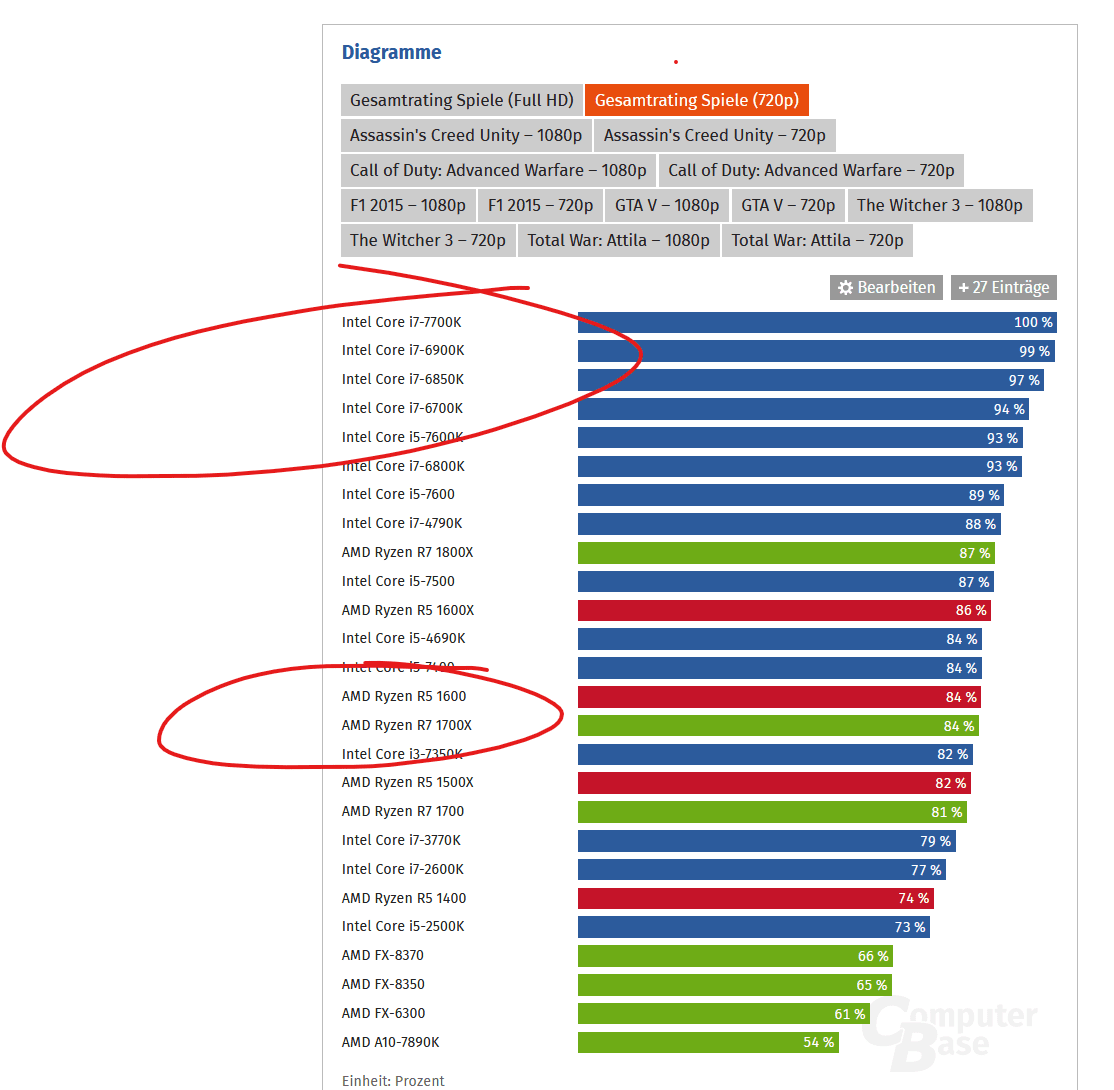This screenshot has width=1114, height=1090.
Task: Click the A10-7890K 54 % bar
Action: click(708, 1042)
